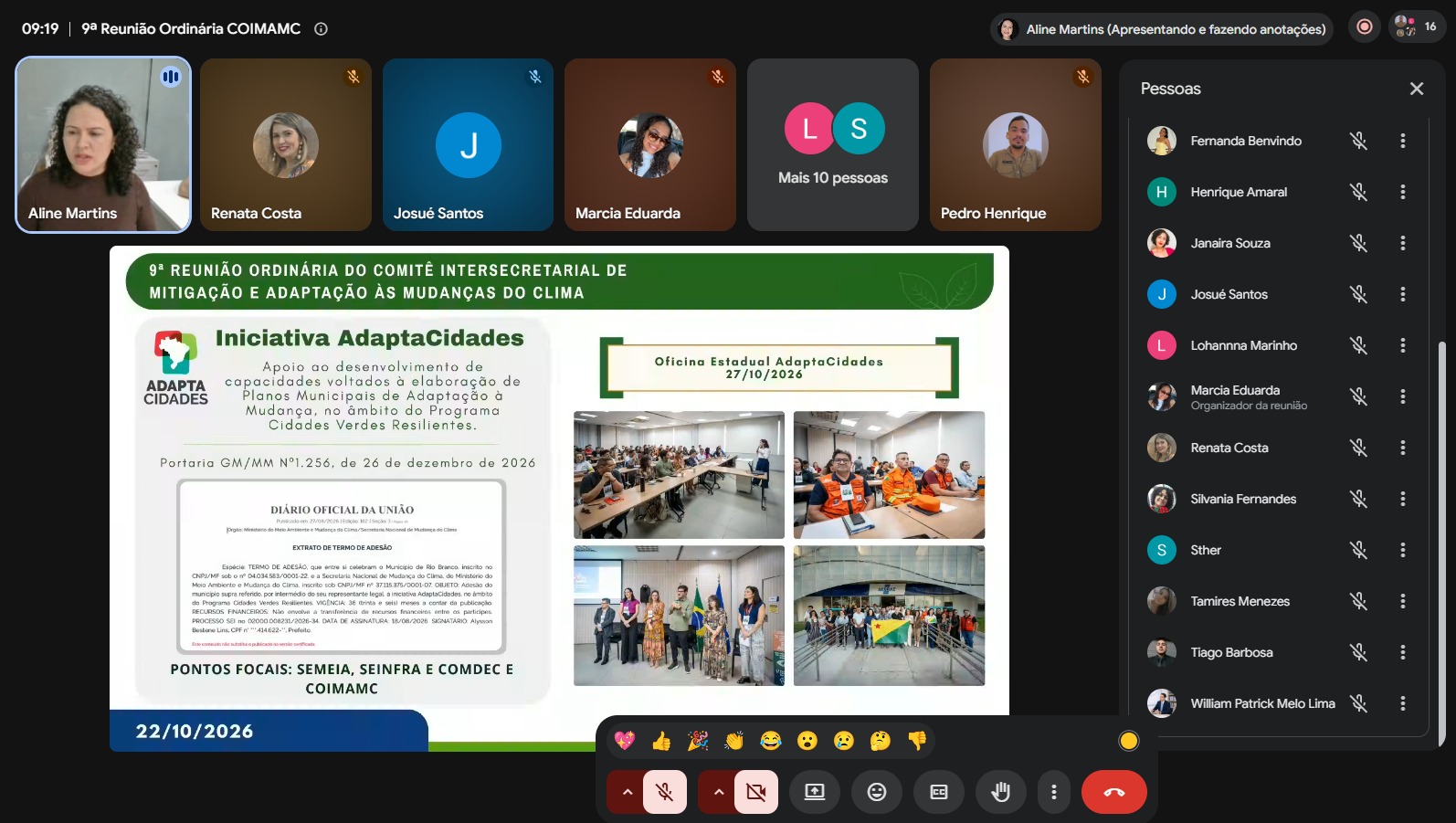Toggle the emoji reactions bar button
This screenshot has width=1456, height=823.
point(877,792)
